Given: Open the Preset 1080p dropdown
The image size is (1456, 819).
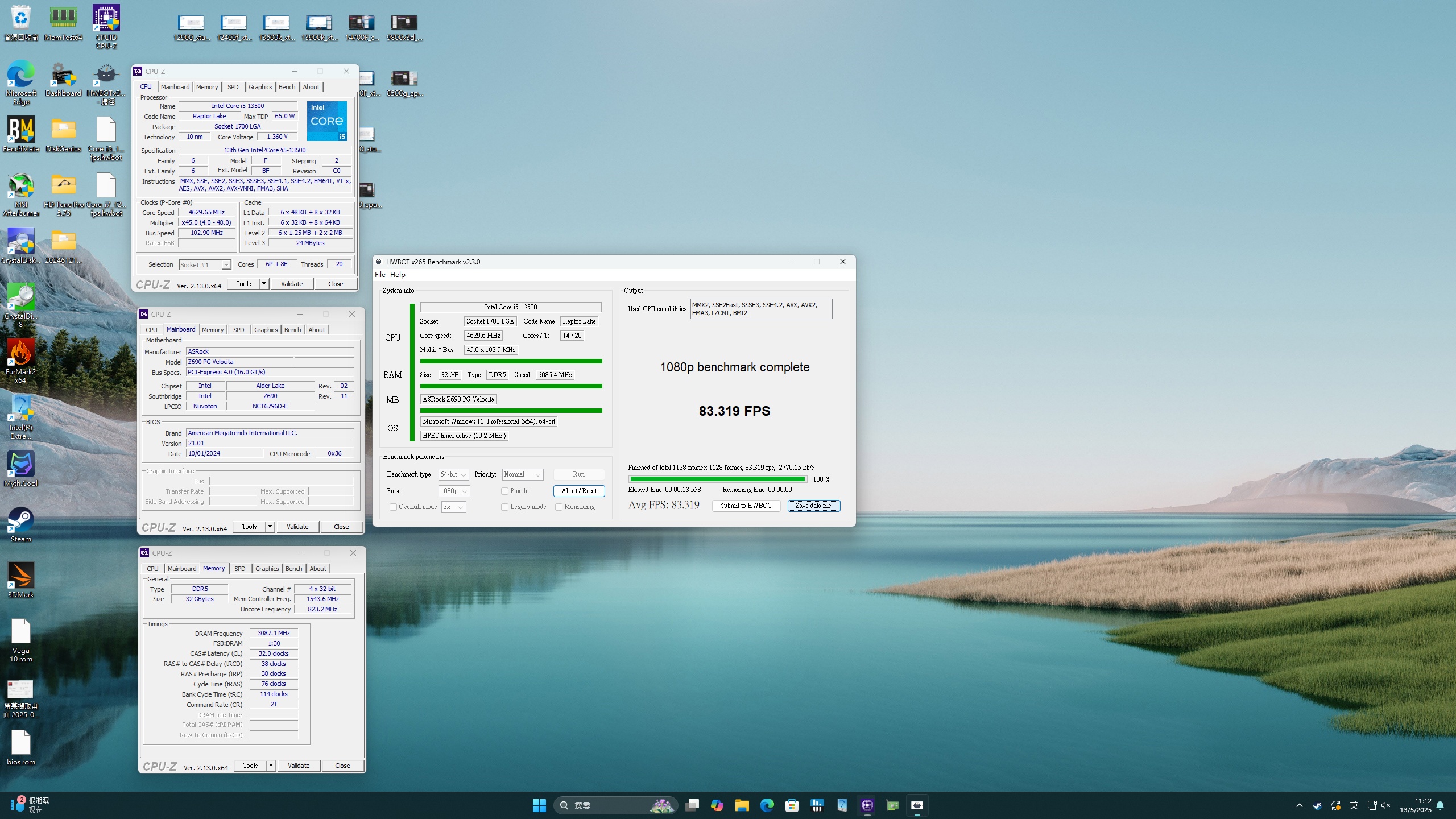Looking at the screenshot, I should click(454, 491).
